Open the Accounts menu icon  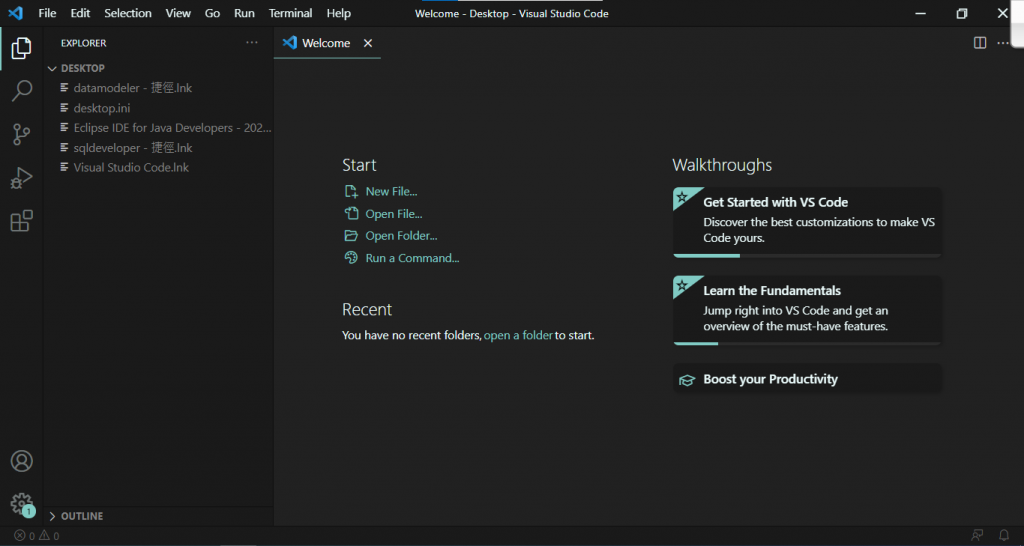tap(22, 461)
